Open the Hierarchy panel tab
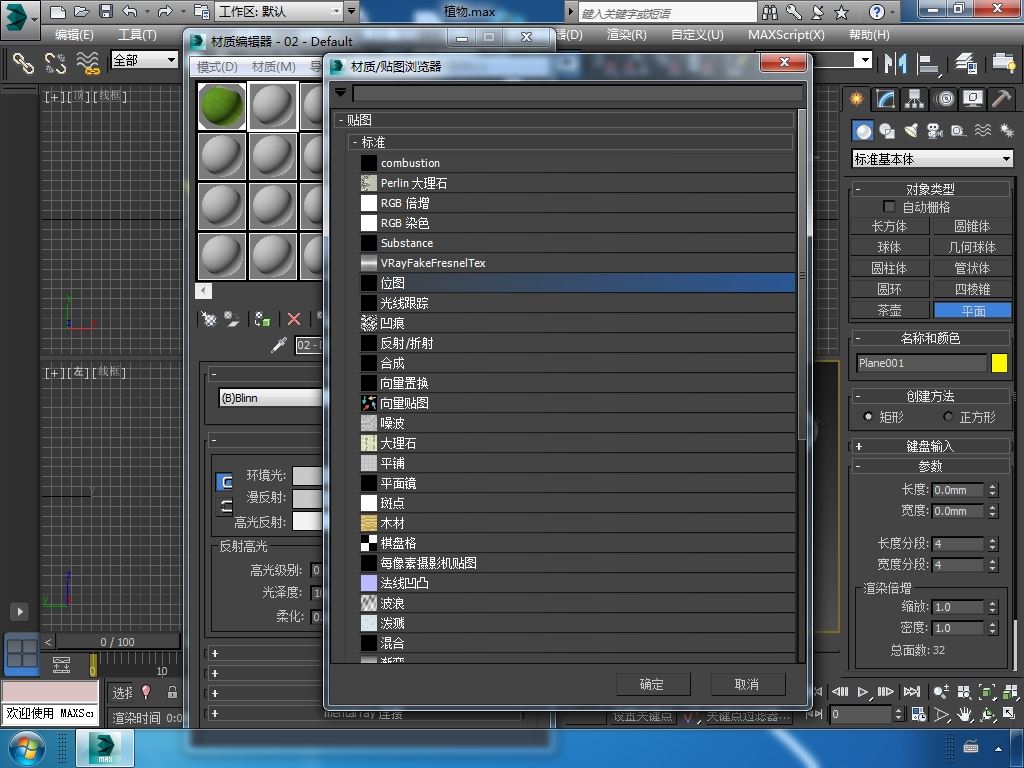 [914, 99]
